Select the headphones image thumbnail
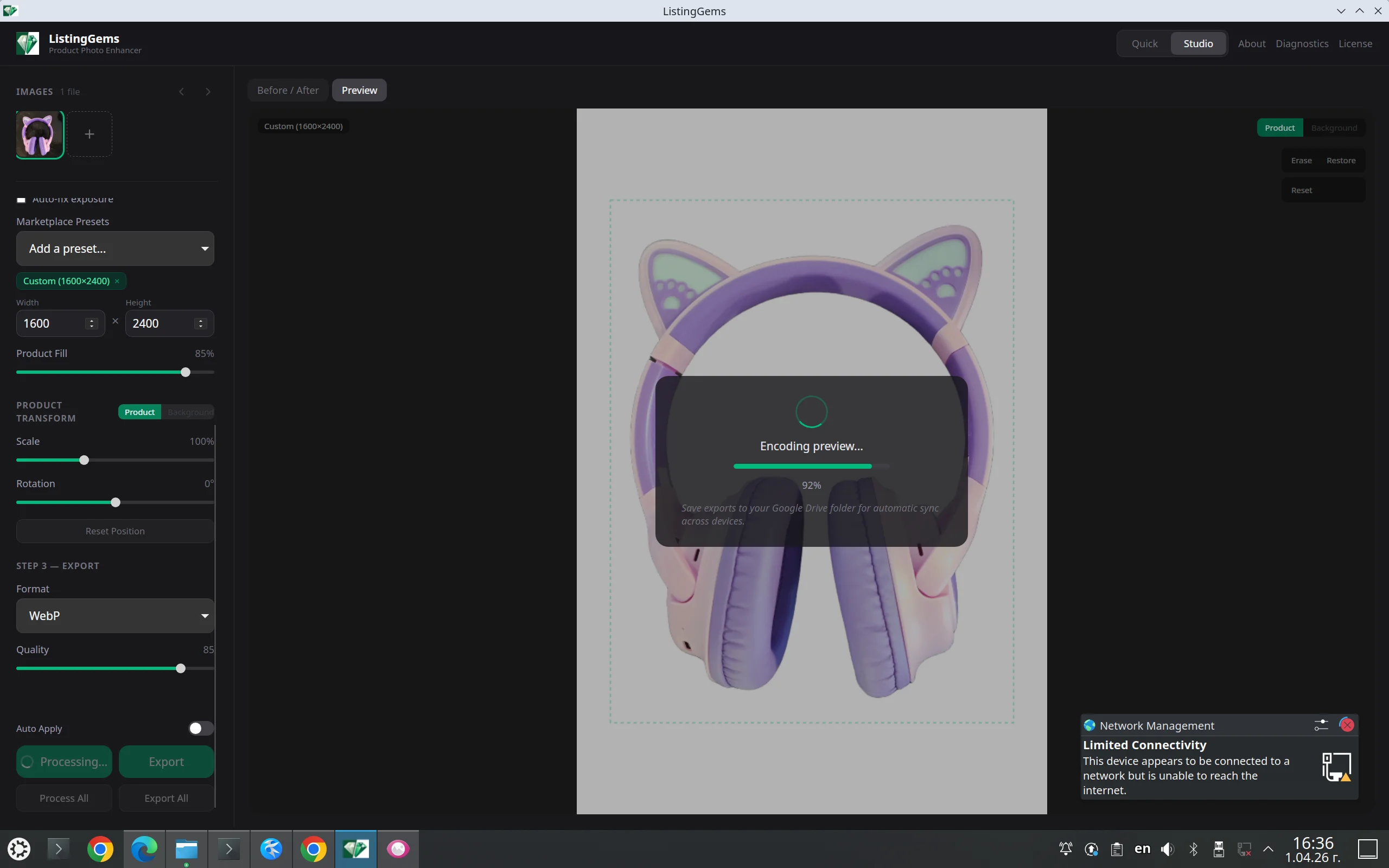 38,135
